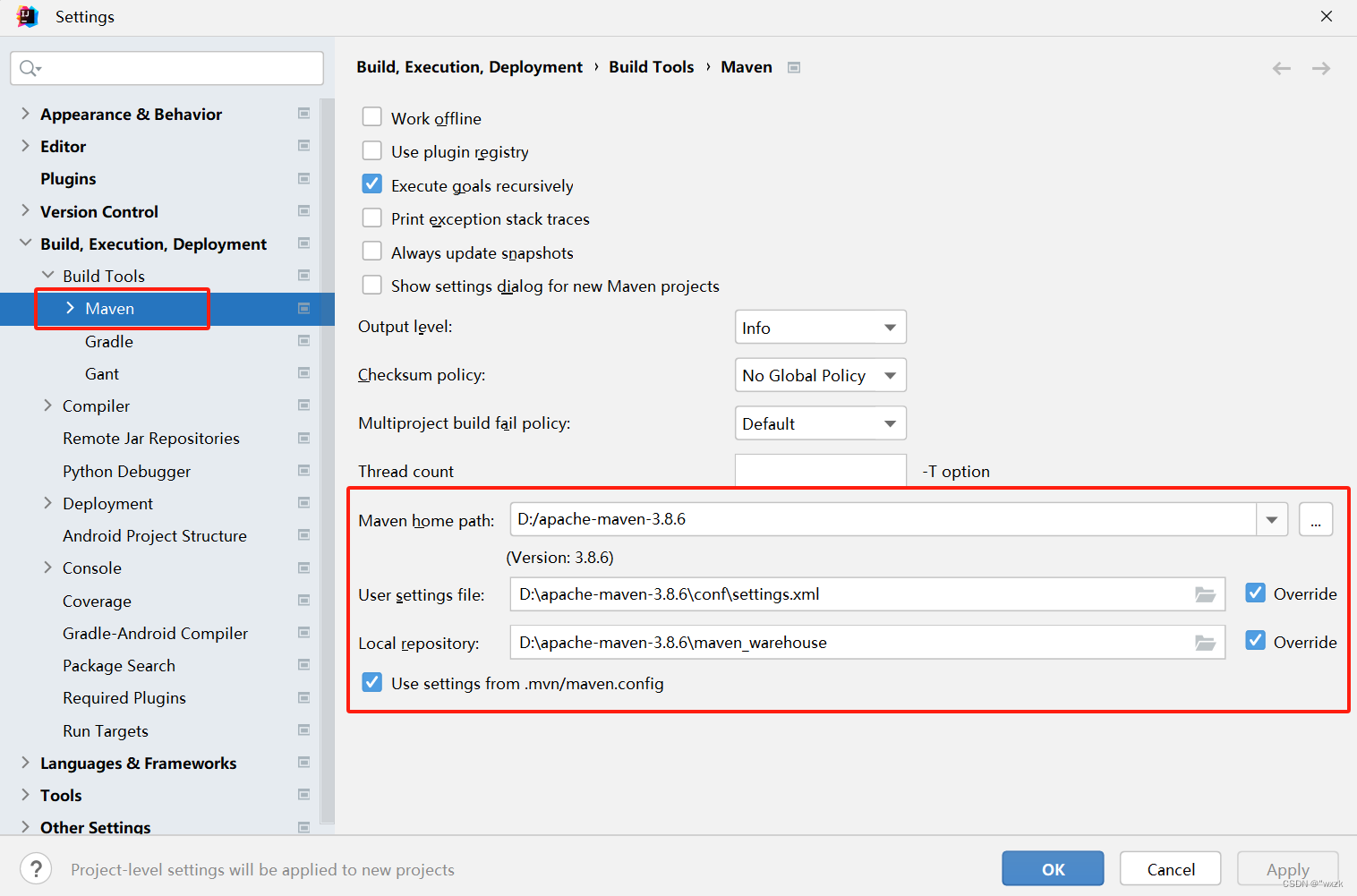Select Gradle in the settings tree
This screenshot has height=896, width=1357.
click(109, 342)
